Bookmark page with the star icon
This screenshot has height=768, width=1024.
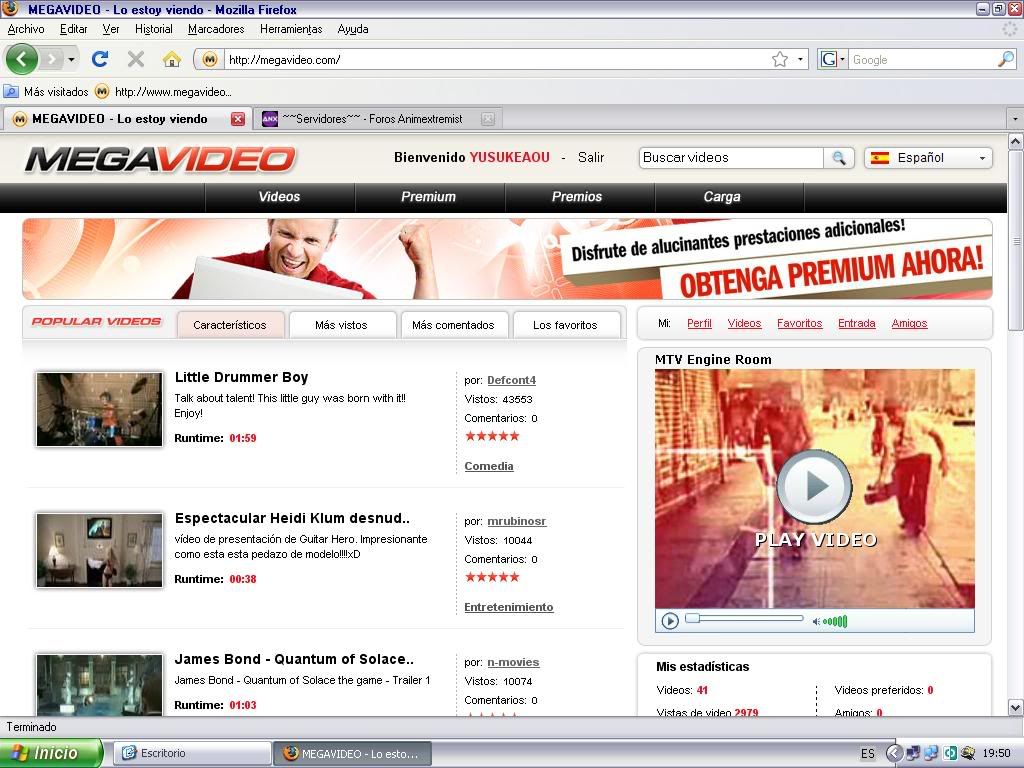point(780,59)
